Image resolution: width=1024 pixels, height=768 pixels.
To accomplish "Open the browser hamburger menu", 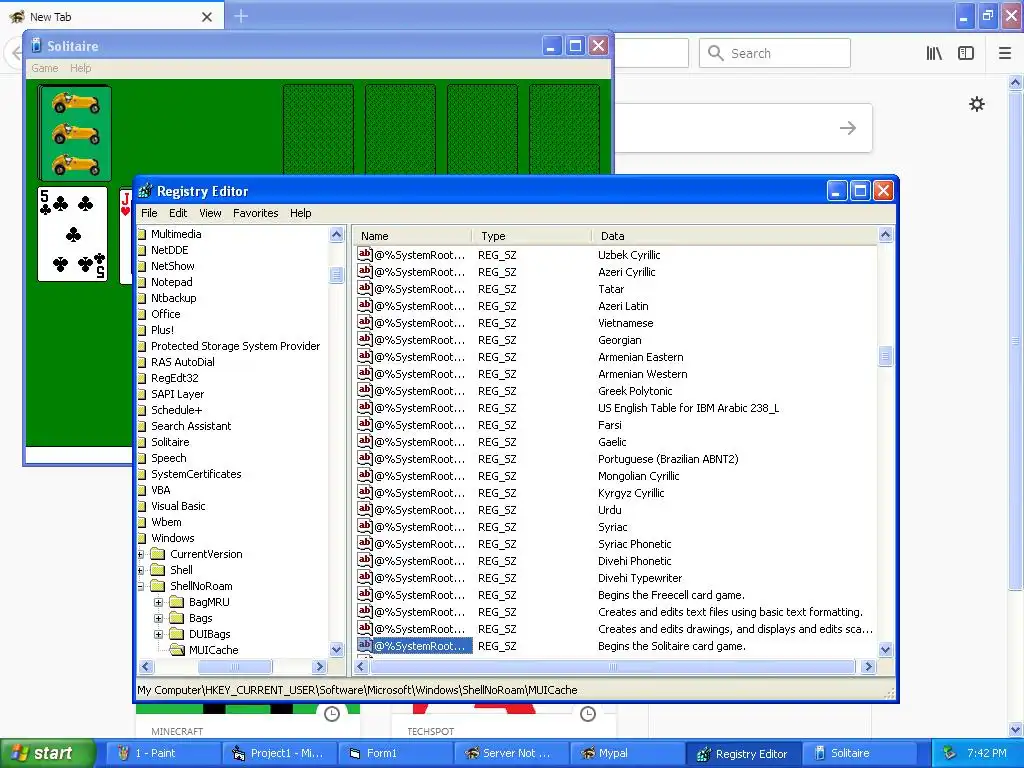I will [1005, 54].
